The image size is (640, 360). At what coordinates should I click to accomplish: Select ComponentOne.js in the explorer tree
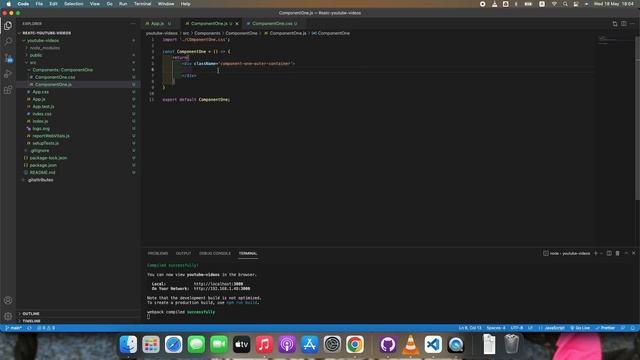pyautogui.click(x=53, y=84)
